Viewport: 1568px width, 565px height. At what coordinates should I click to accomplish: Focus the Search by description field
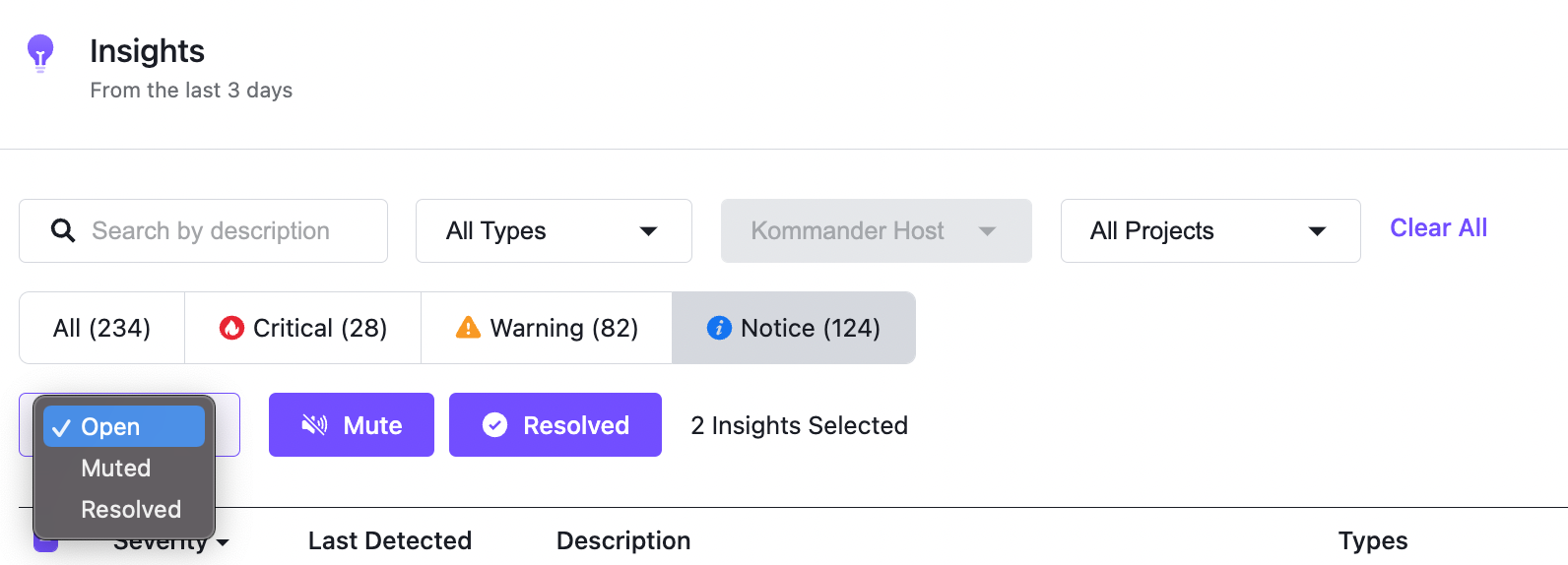coord(211,231)
